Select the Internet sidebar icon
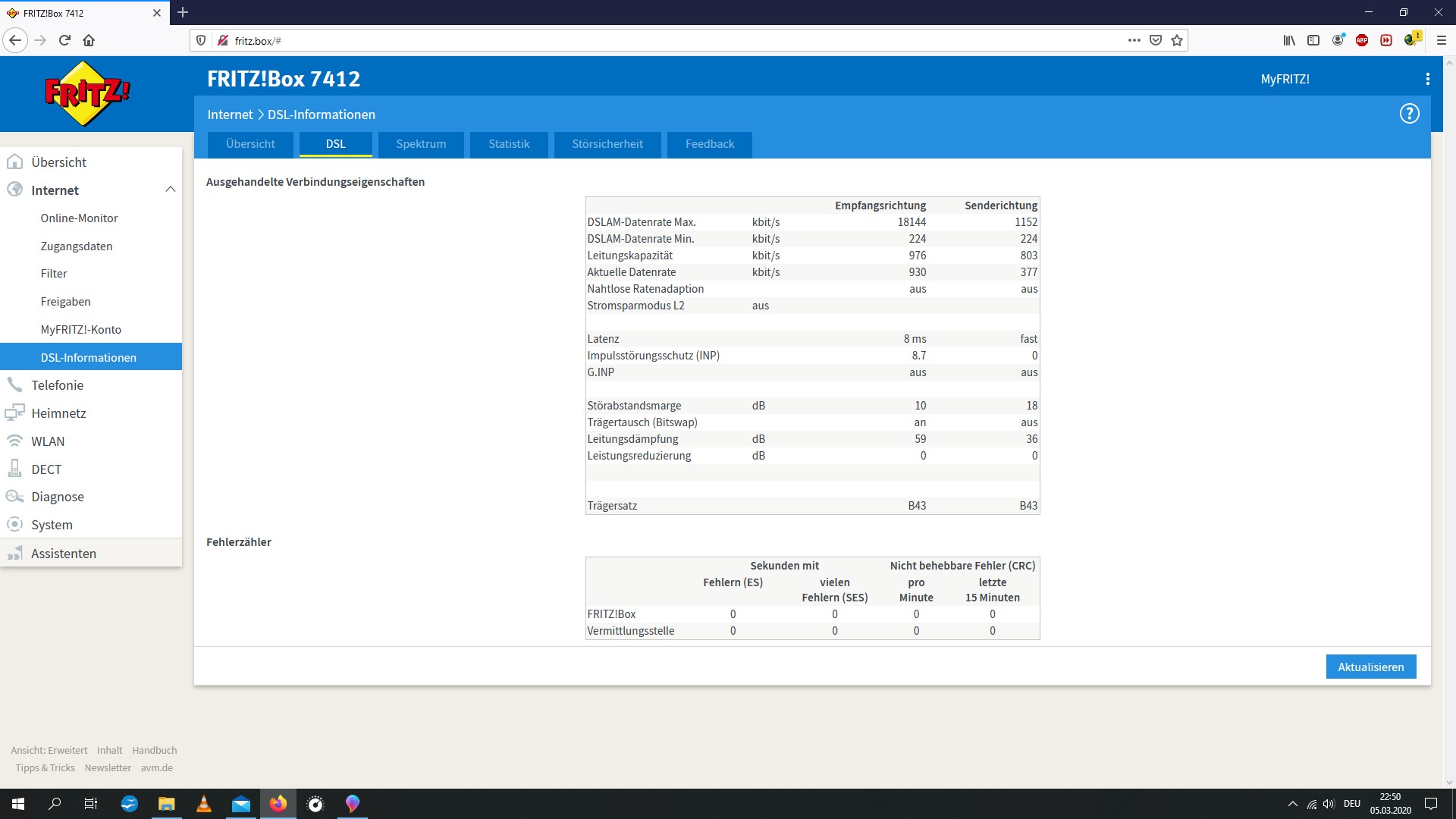 pos(15,189)
